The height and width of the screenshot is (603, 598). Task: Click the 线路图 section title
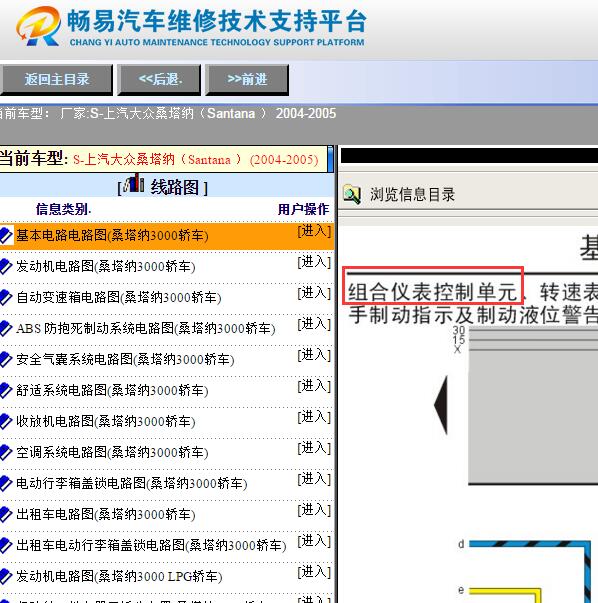tap(175, 188)
